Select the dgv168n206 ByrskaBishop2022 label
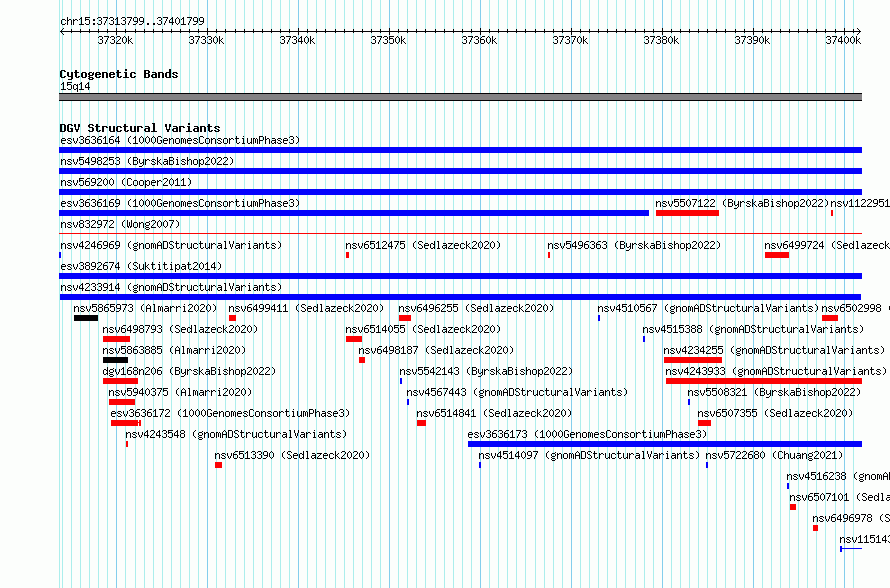 (x=189, y=371)
